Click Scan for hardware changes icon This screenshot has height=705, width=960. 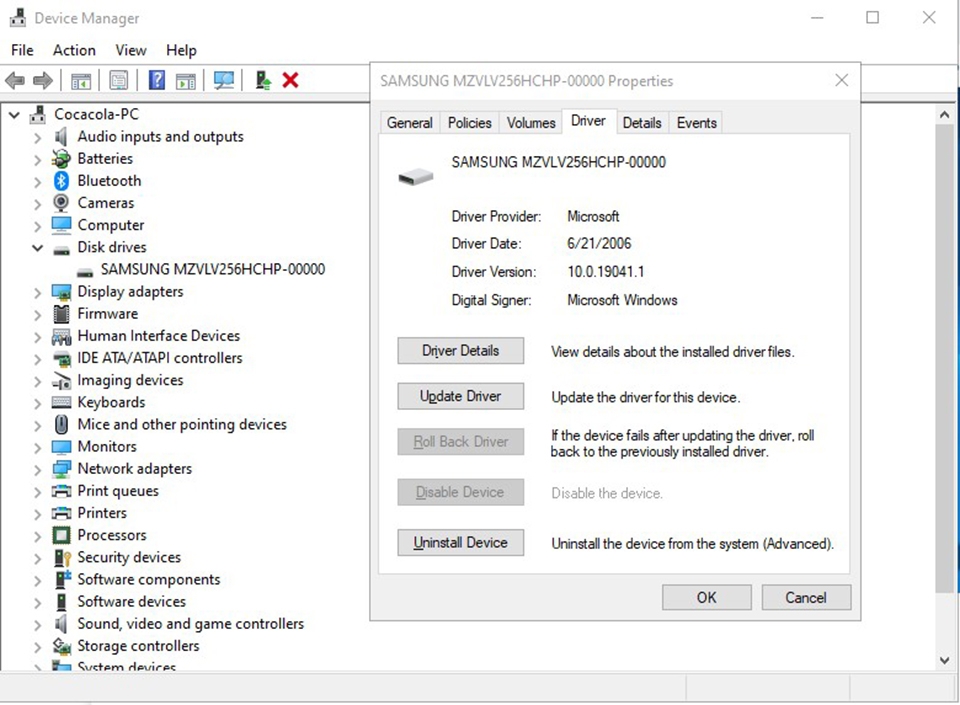(x=224, y=80)
